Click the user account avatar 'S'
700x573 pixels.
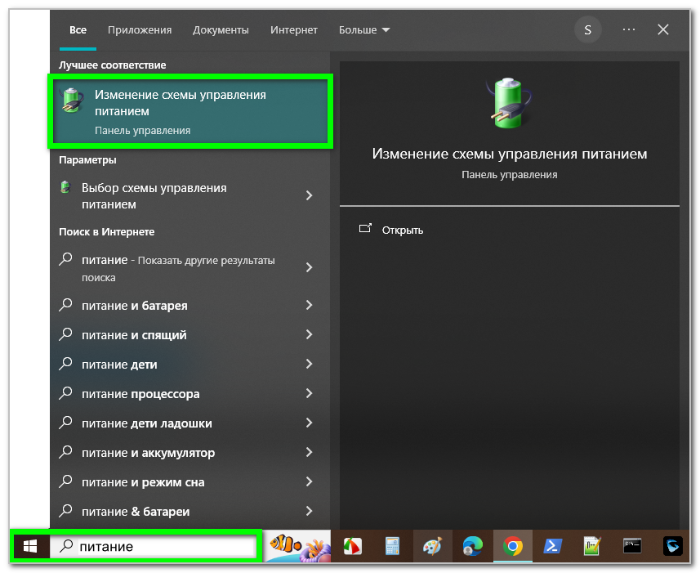587,30
